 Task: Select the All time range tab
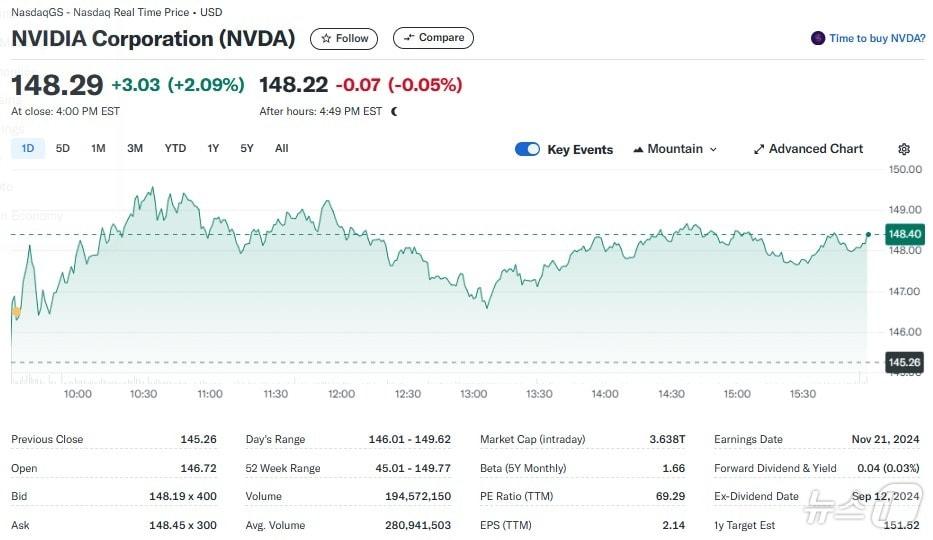282,148
